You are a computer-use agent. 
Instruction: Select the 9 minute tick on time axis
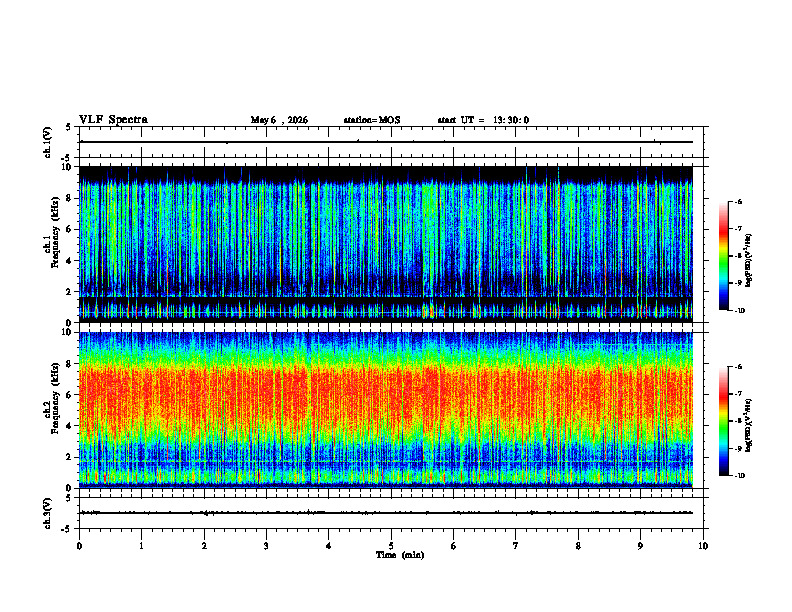[x=640, y=546]
